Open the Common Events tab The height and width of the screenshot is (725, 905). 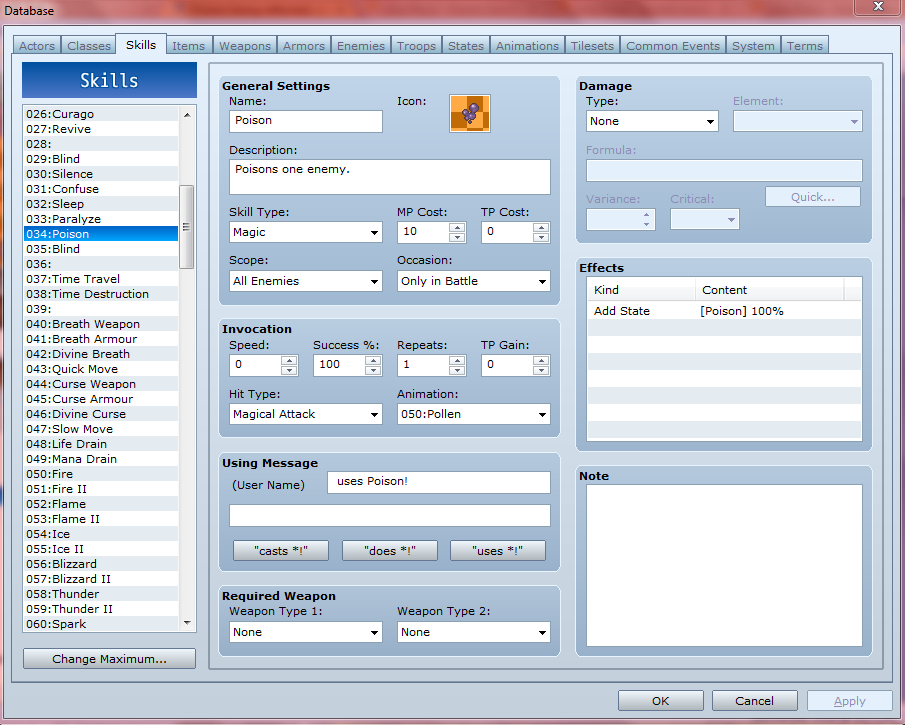pos(672,46)
